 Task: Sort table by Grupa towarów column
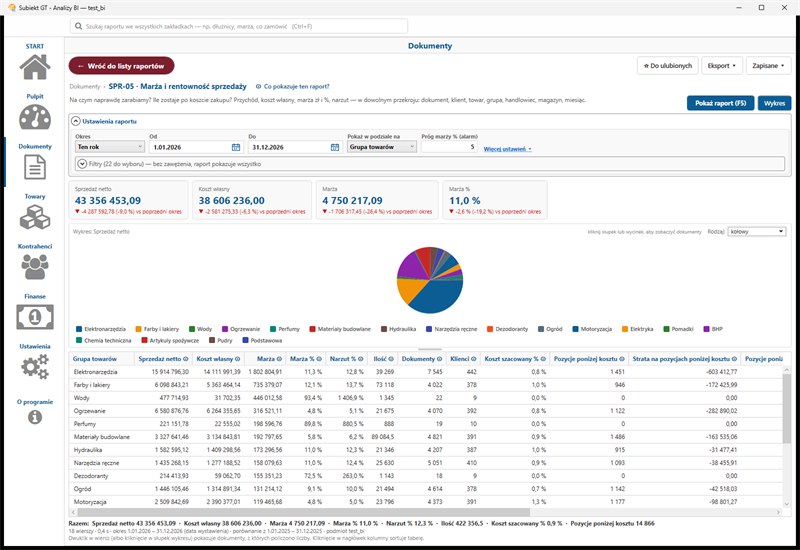click(x=94, y=359)
